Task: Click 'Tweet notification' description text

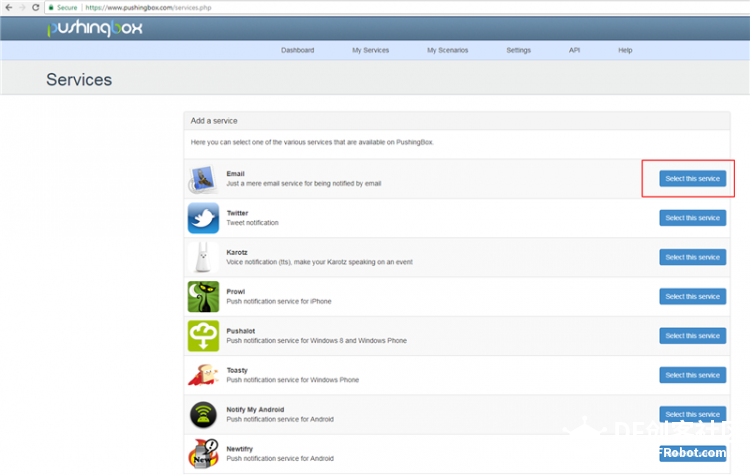Action: click(252, 222)
